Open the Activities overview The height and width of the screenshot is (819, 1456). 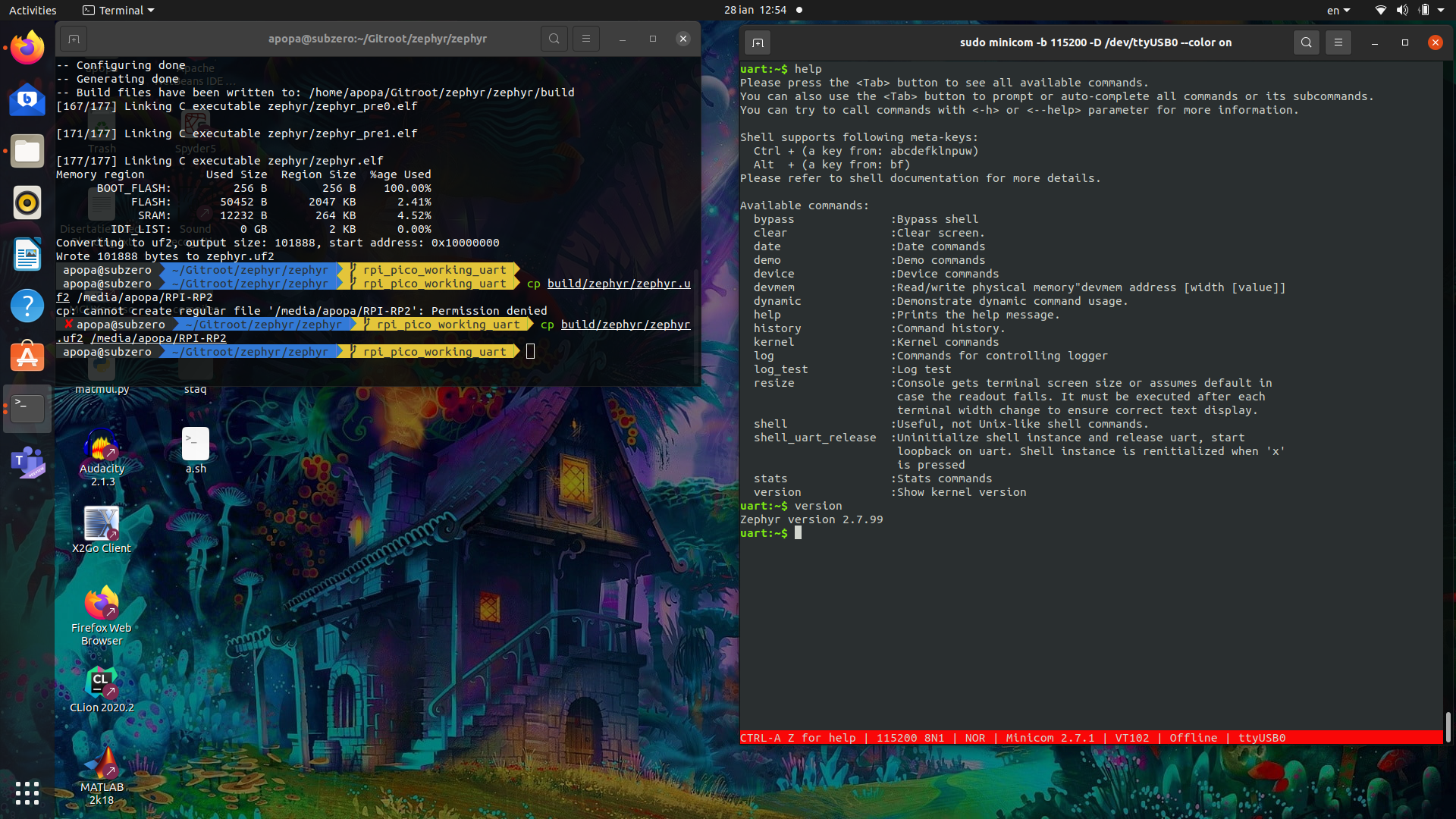pyautogui.click(x=33, y=10)
